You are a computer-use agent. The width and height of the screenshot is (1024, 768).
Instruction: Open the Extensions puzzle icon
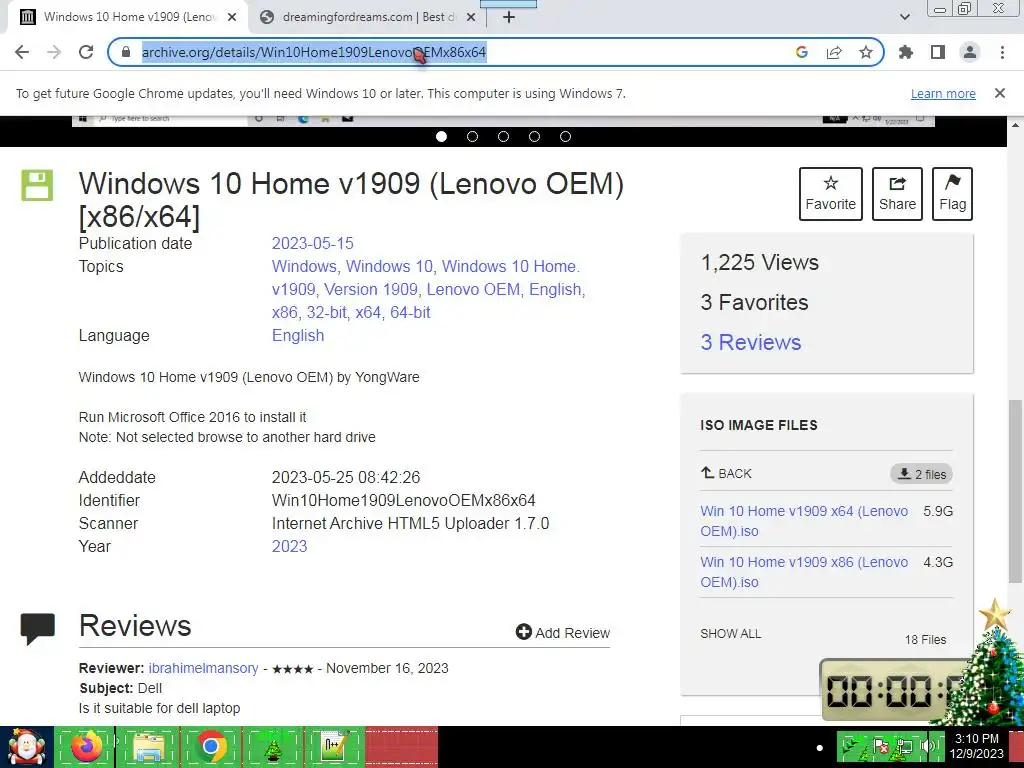coord(906,52)
